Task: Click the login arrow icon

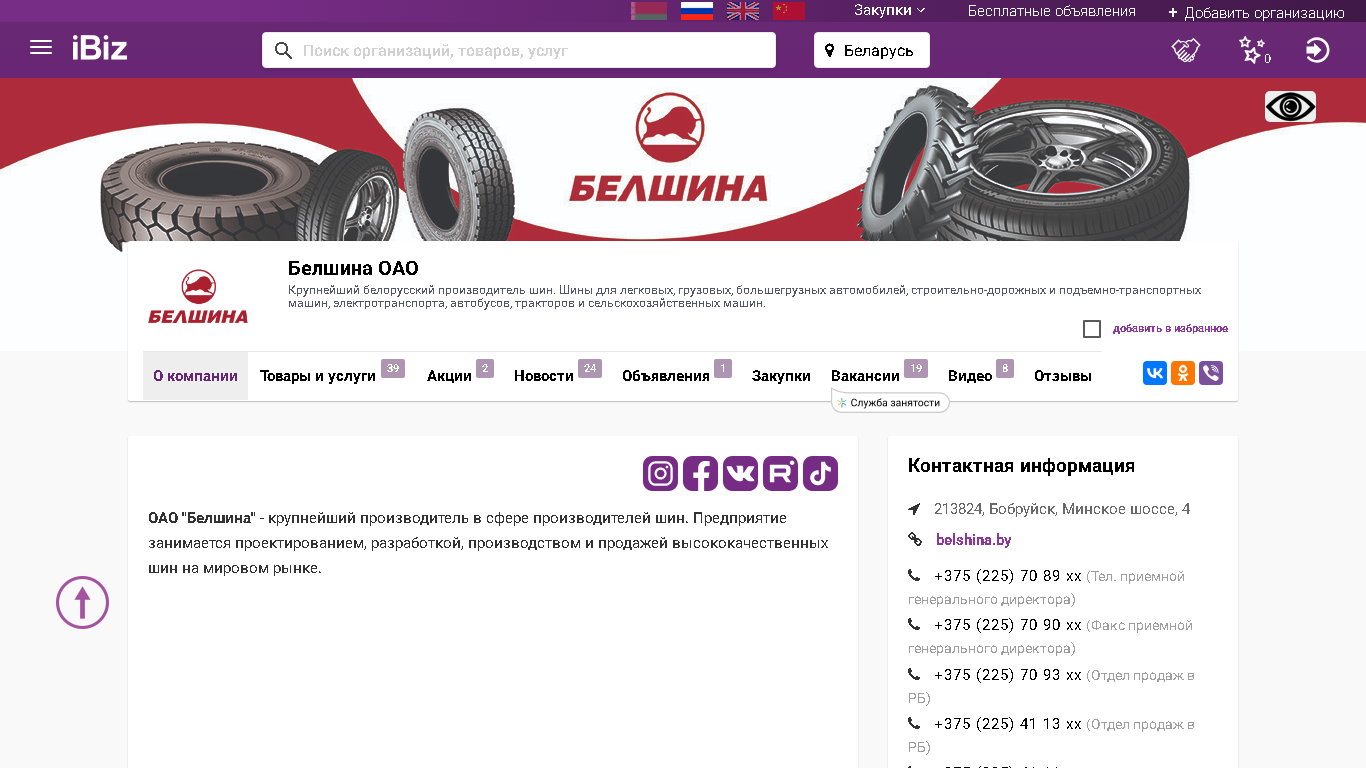Action: point(1318,50)
